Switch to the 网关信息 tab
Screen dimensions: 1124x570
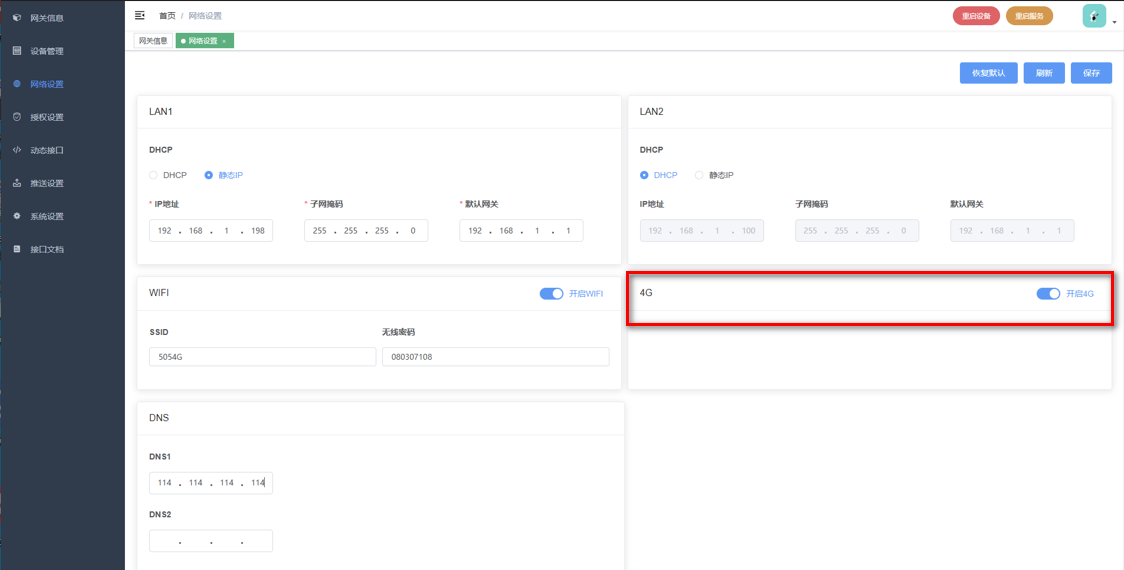[153, 41]
